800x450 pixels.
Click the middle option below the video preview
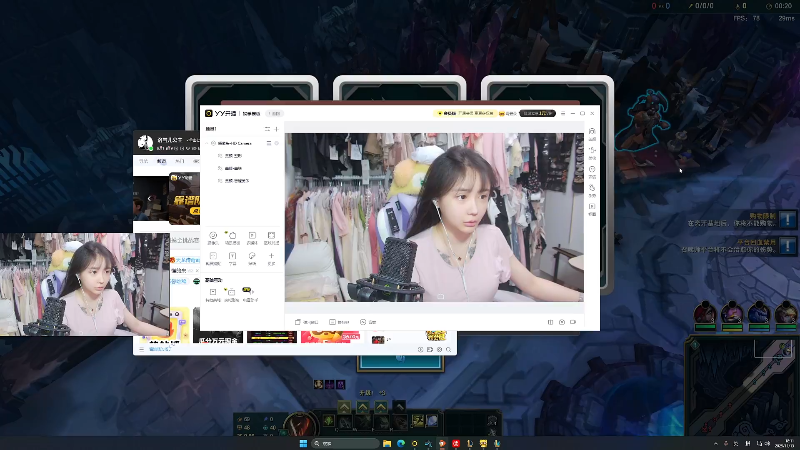pyautogui.click(x=339, y=322)
